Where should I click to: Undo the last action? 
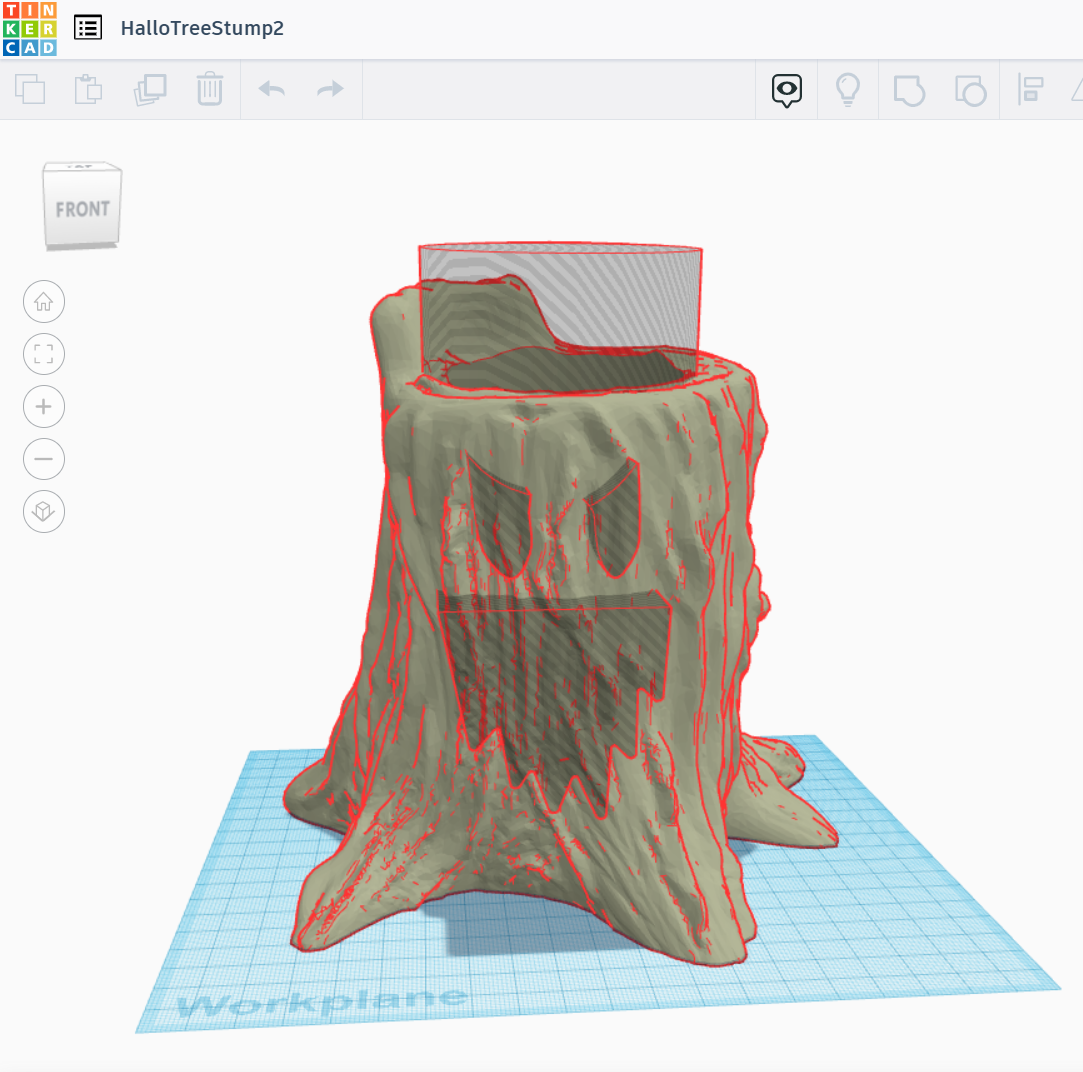click(x=270, y=89)
